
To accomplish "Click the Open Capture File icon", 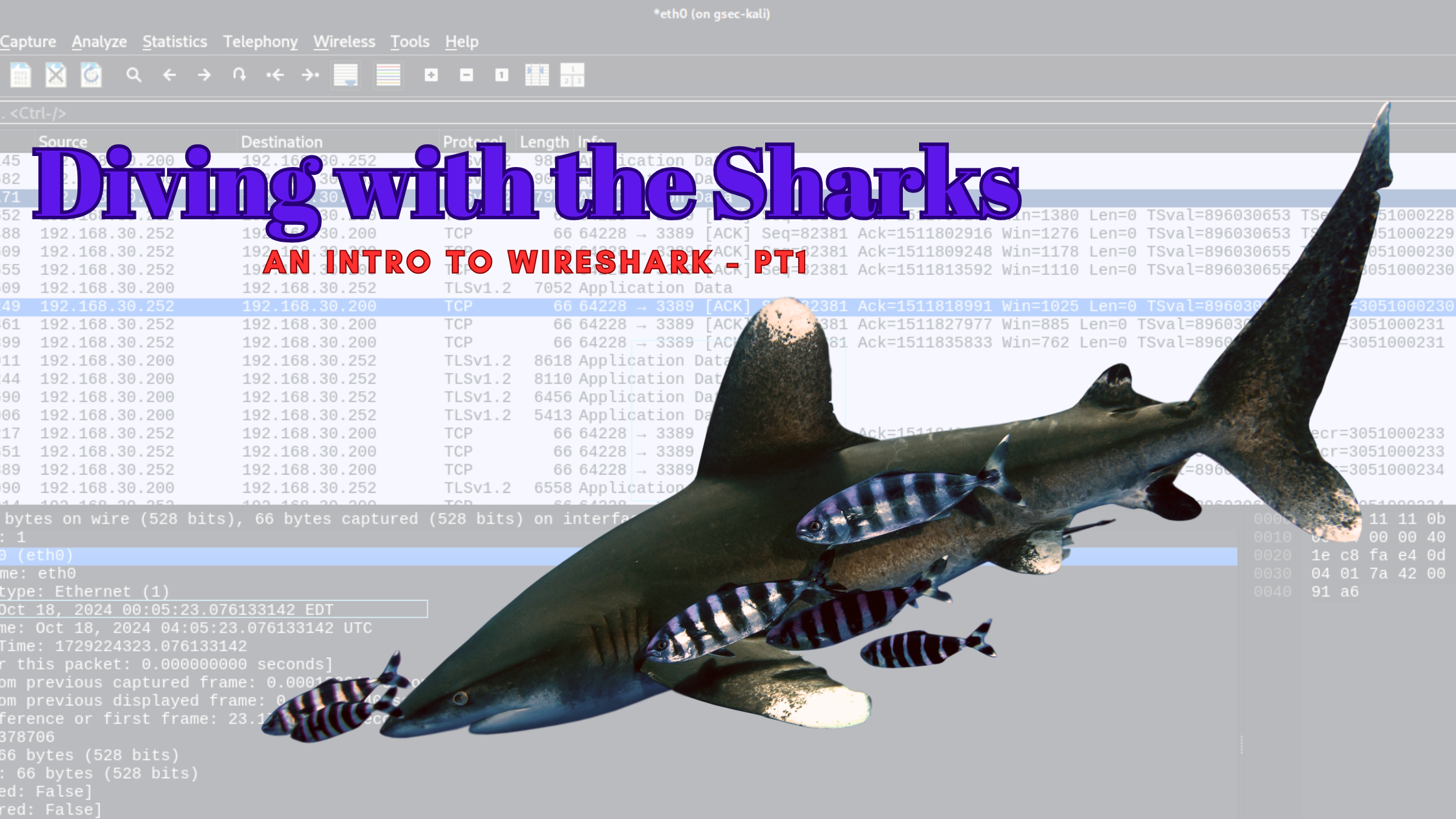I will click(19, 75).
